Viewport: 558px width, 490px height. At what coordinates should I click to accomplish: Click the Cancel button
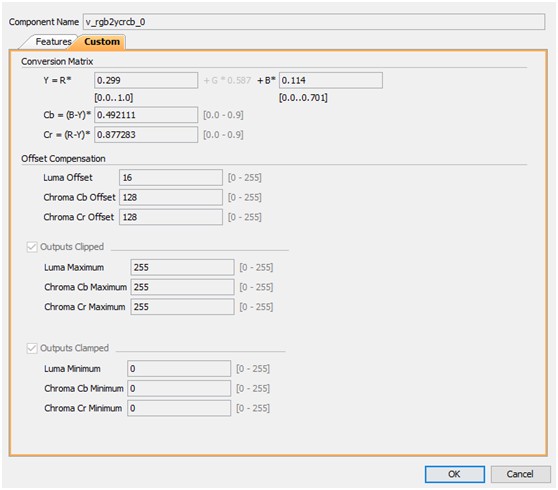coord(520,474)
